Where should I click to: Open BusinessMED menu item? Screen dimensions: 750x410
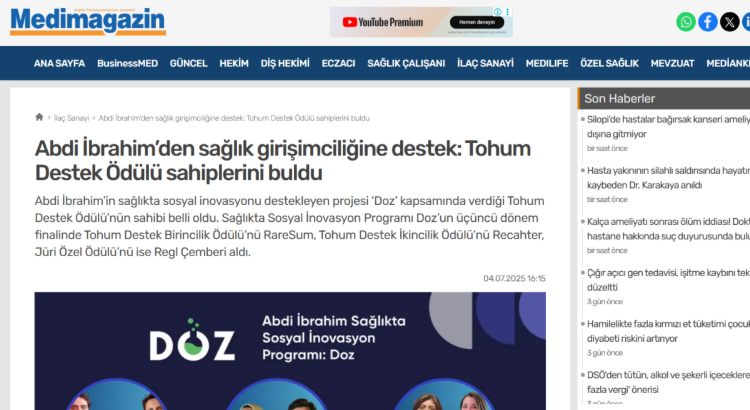[127, 64]
